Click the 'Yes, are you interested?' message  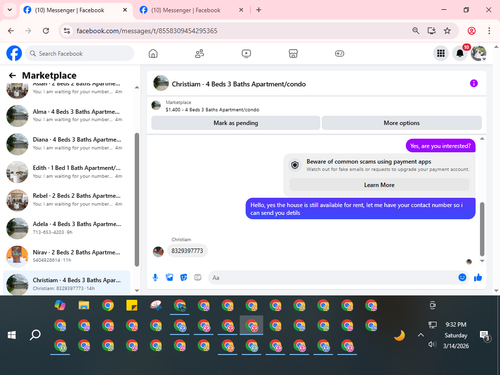click(x=440, y=146)
